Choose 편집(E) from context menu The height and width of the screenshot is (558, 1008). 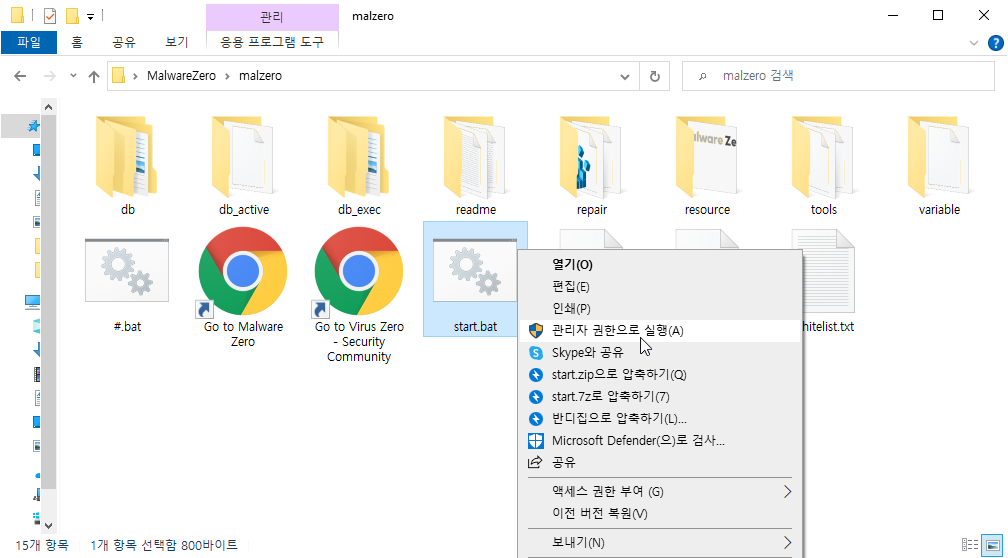(660, 286)
